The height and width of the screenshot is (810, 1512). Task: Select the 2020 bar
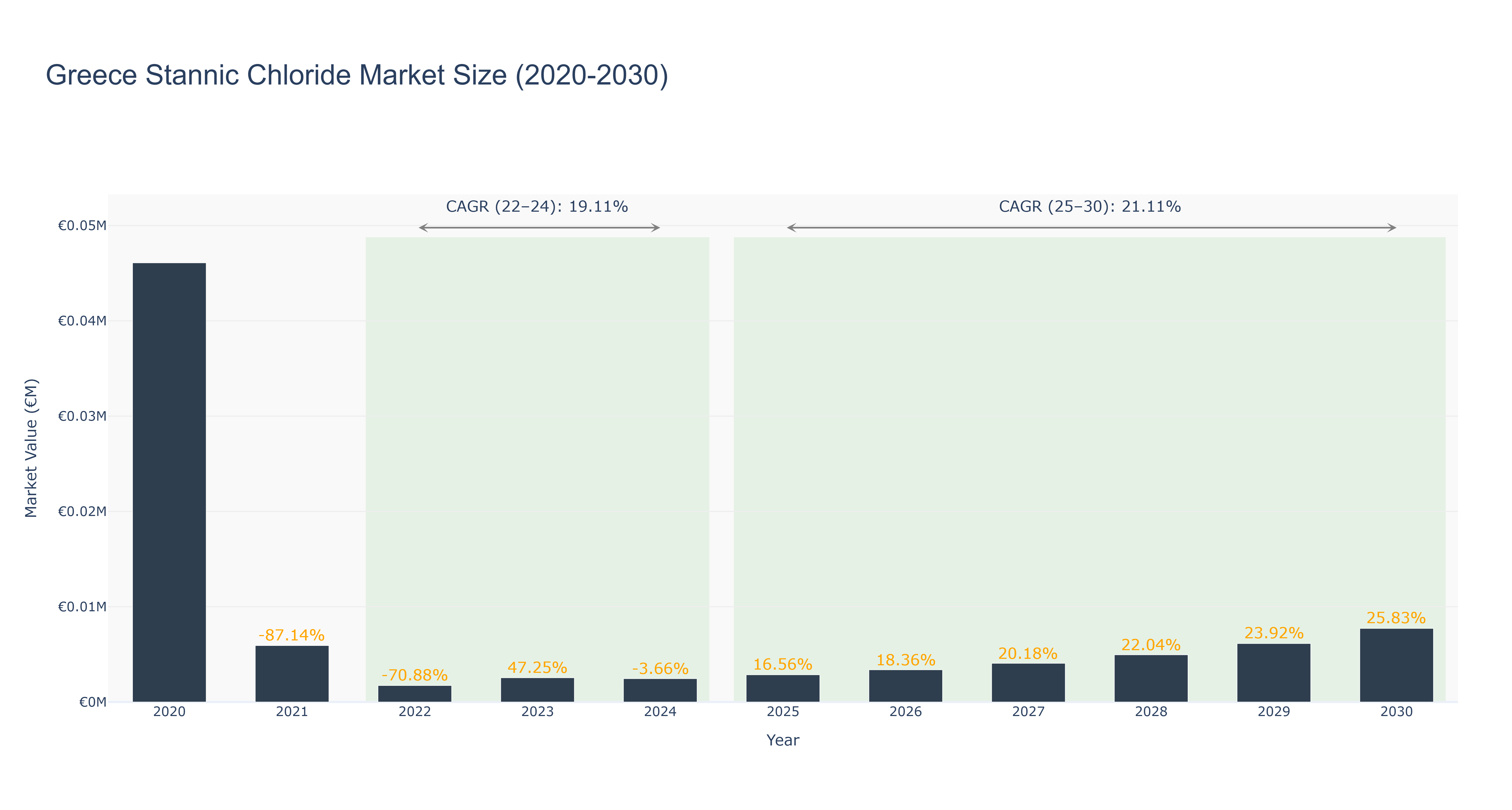[170, 482]
